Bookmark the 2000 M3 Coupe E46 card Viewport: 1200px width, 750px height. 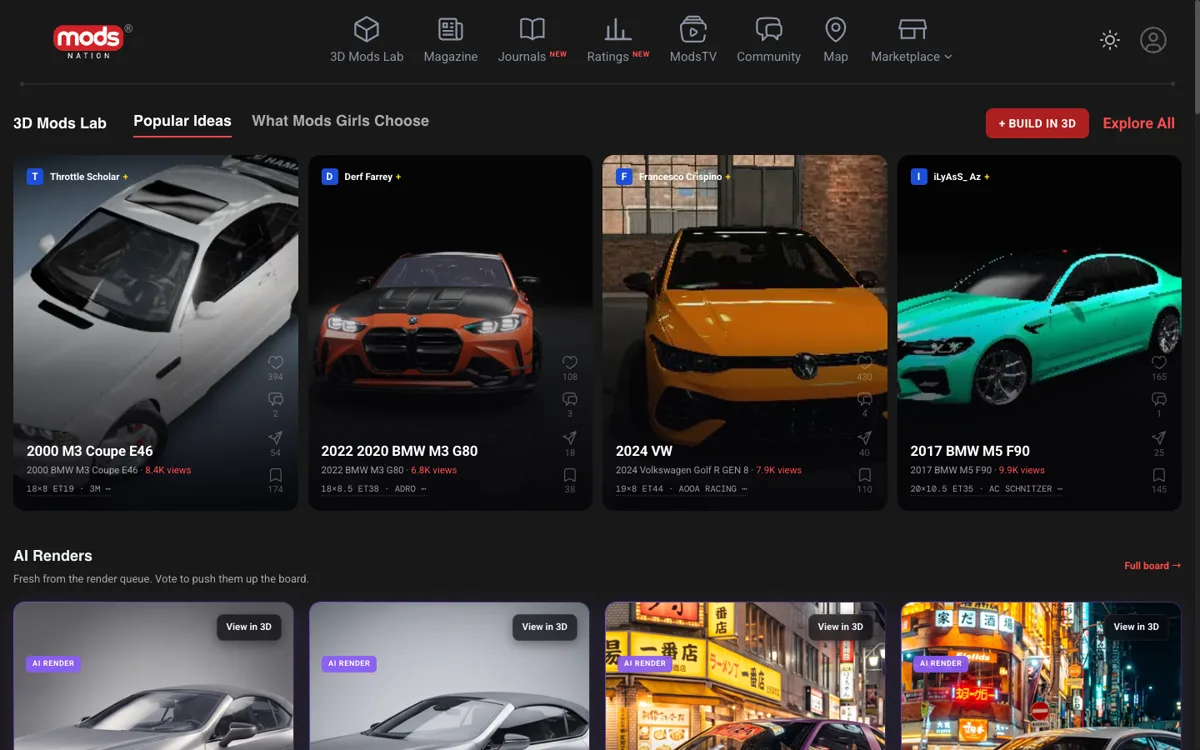click(275, 475)
